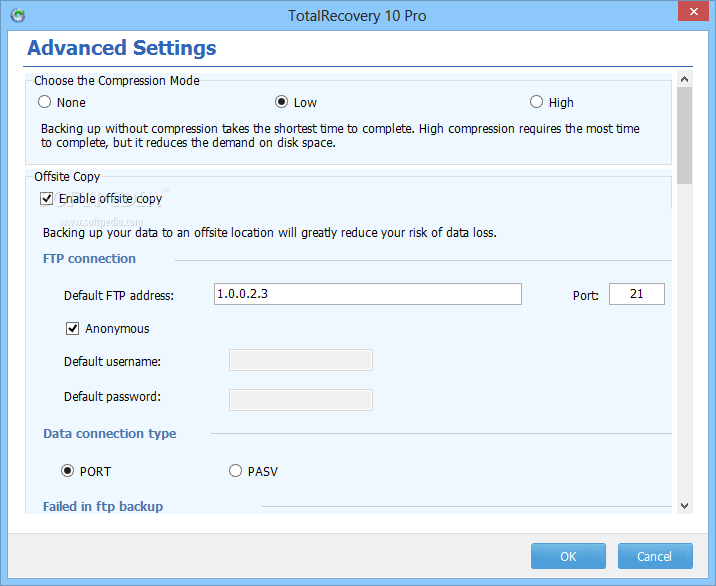Click the TotalRecovery 10 Pro title text
716x586 pixels.
357,16
